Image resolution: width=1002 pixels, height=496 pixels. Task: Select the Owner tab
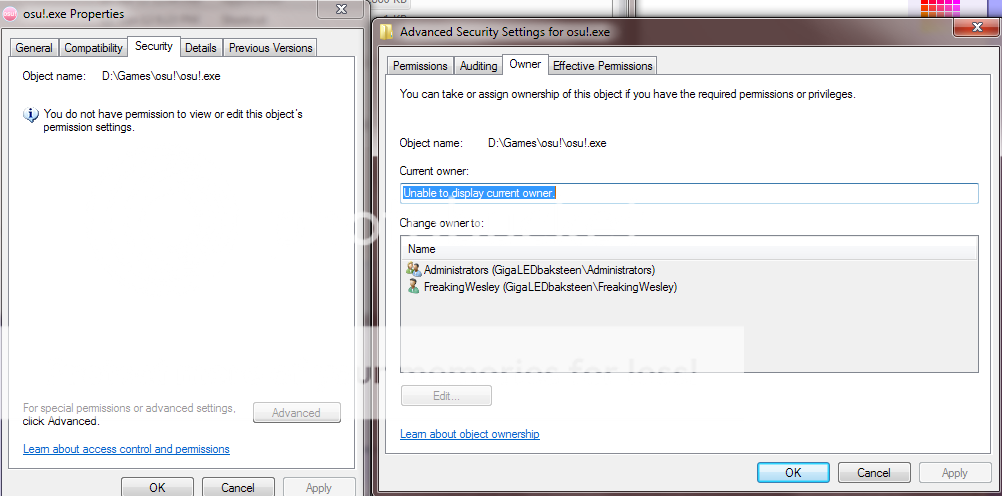(x=525, y=64)
